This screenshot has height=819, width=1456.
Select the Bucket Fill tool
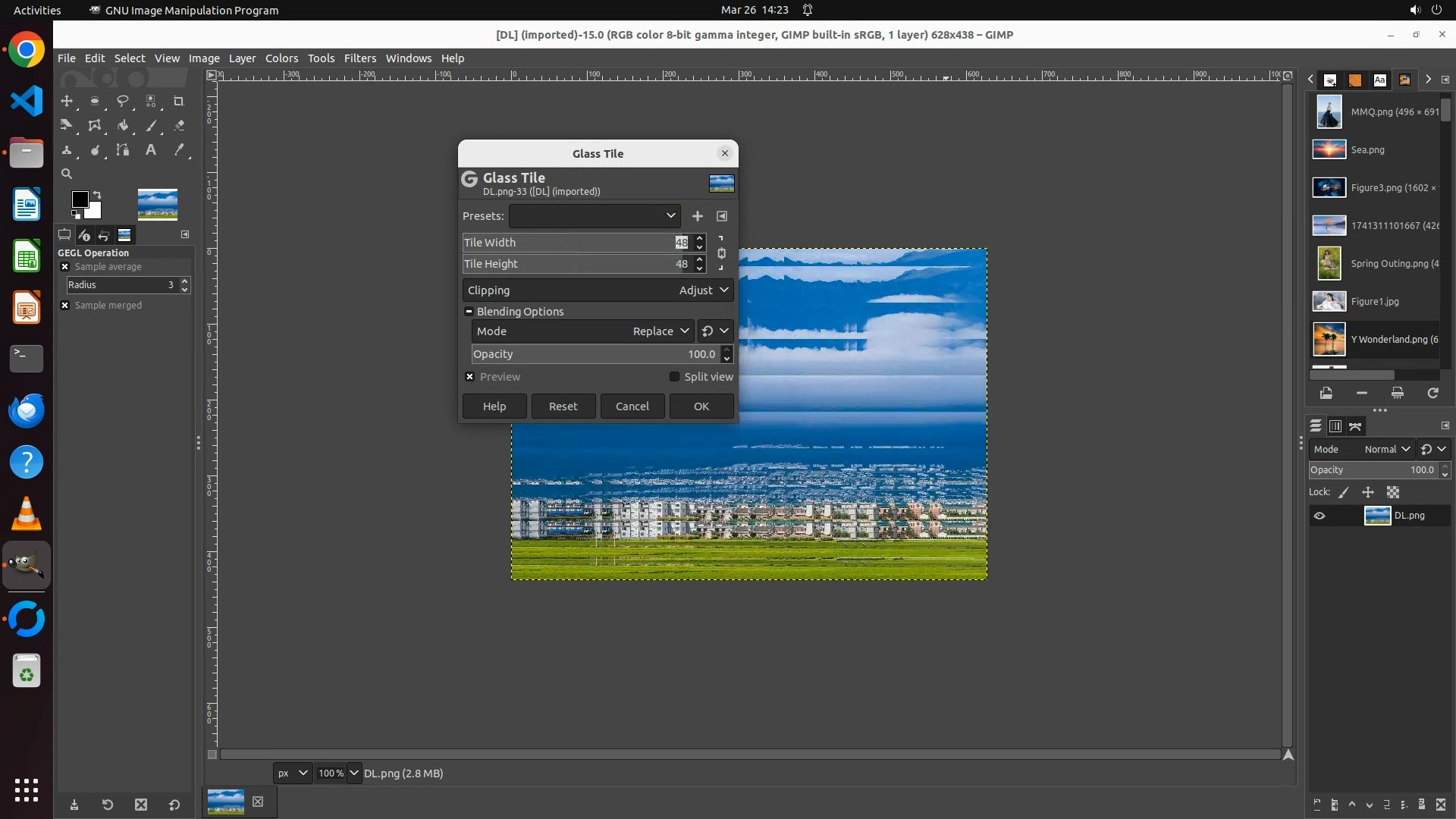pyautogui.click(x=122, y=126)
